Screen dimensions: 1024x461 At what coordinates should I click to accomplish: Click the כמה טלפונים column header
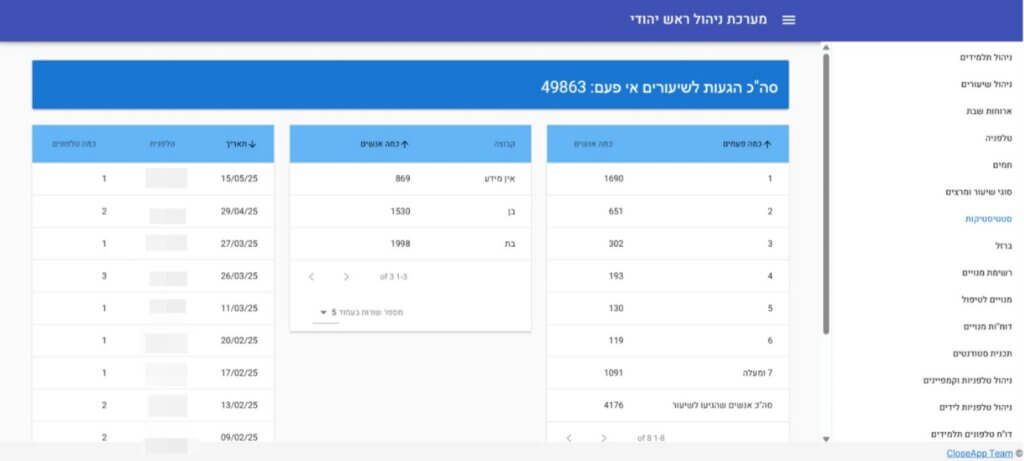[x=74, y=144]
